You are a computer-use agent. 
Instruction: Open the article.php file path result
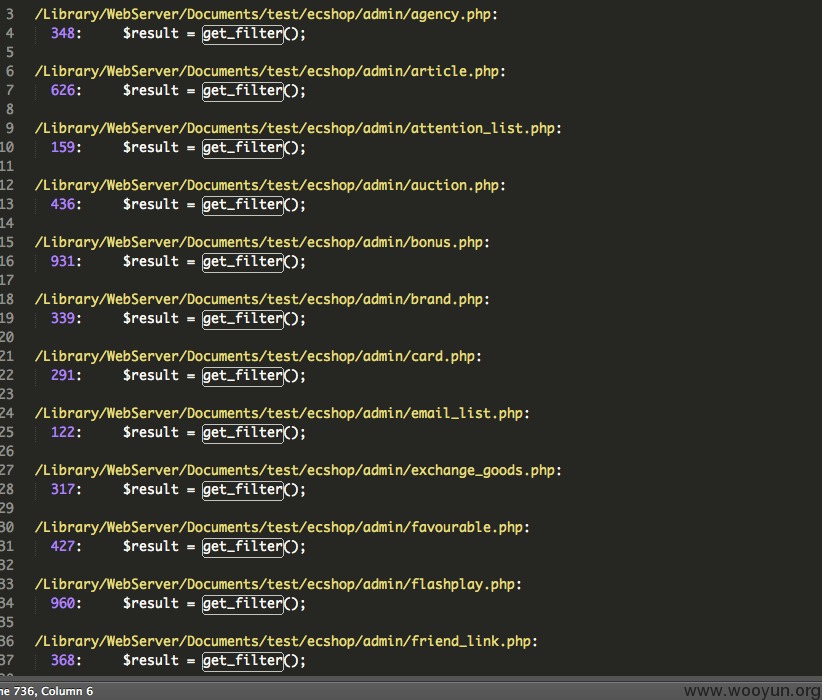click(x=271, y=71)
